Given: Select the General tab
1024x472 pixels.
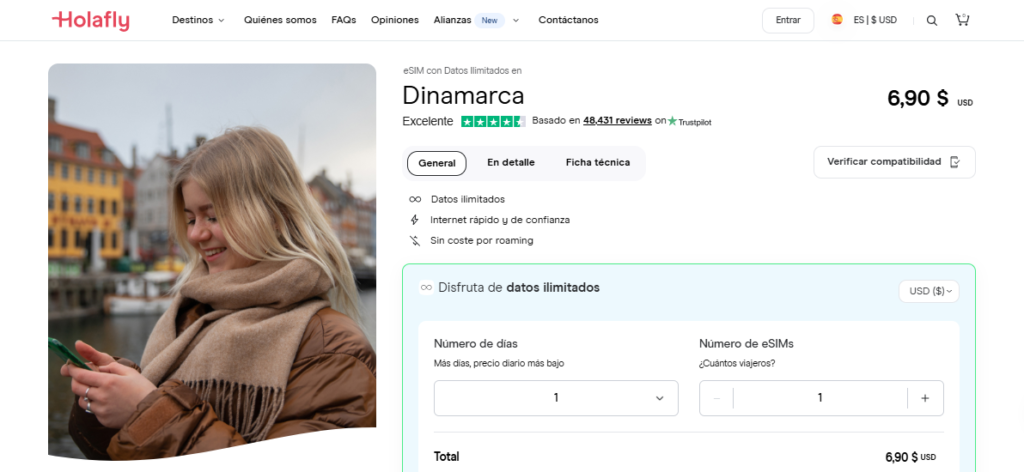Looking at the screenshot, I should pyautogui.click(x=437, y=163).
